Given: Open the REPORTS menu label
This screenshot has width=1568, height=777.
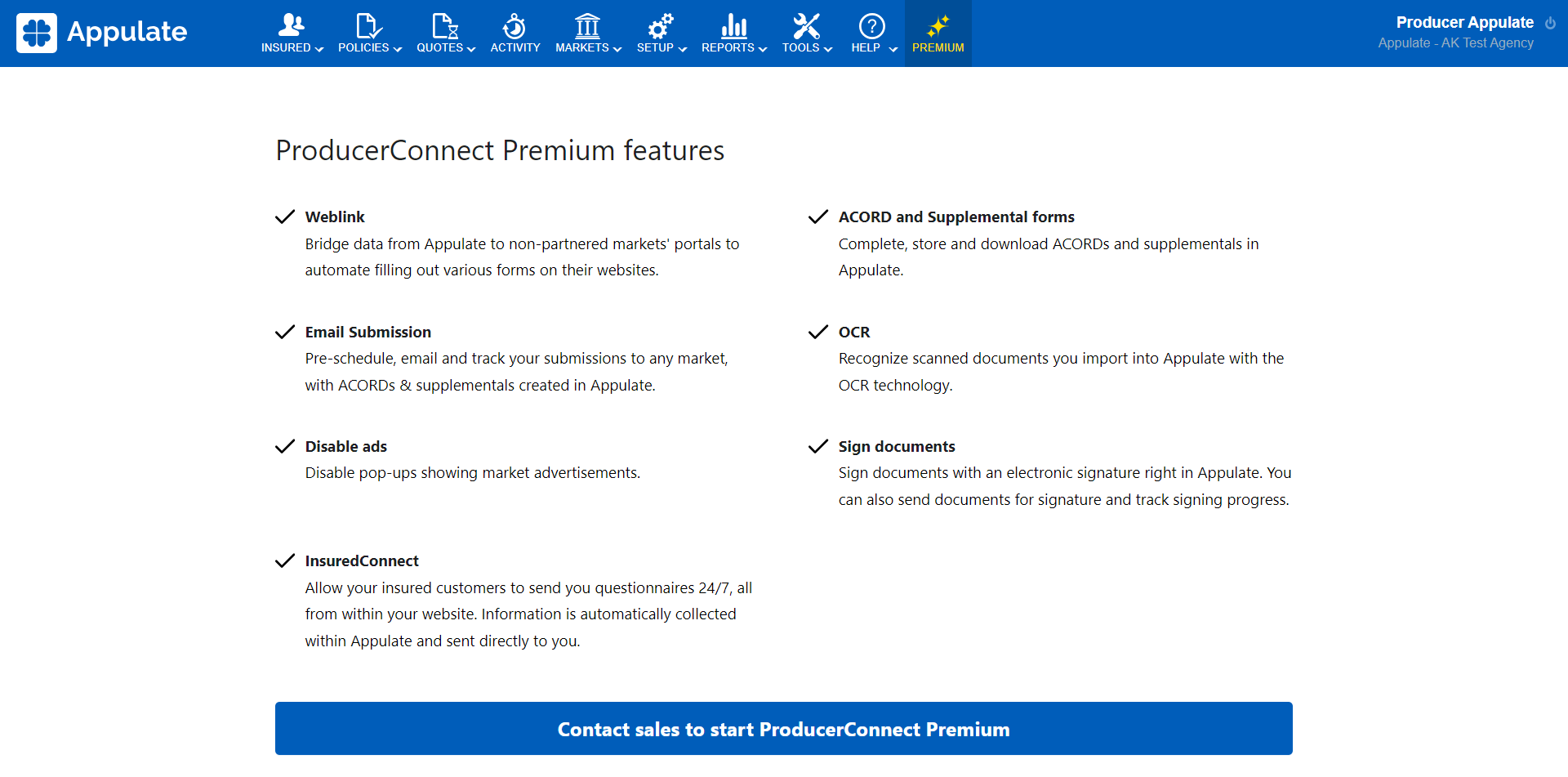Looking at the screenshot, I should pyautogui.click(x=728, y=48).
